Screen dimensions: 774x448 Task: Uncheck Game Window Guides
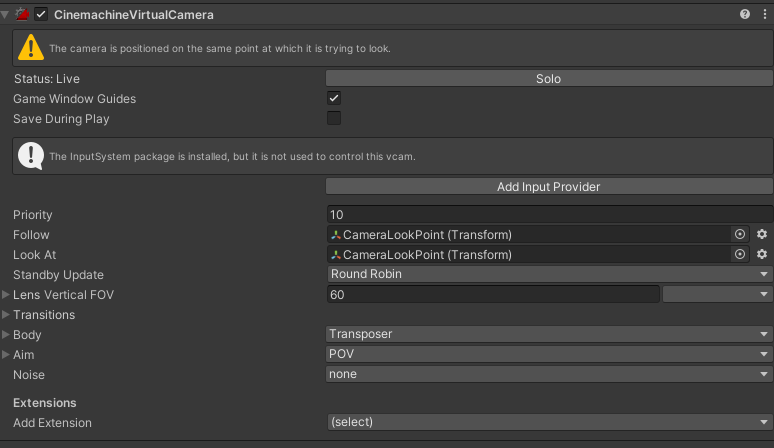click(334, 99)
